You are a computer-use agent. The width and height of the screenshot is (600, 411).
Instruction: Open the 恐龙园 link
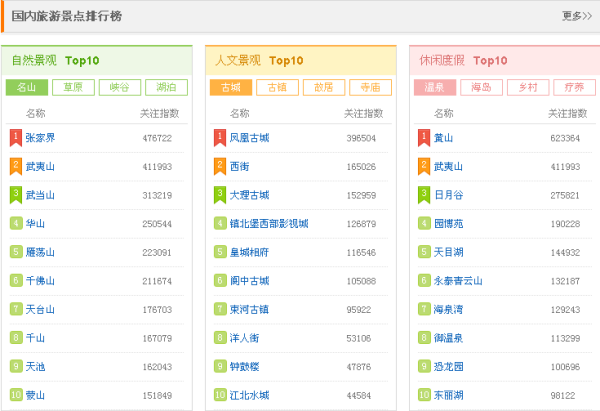pos(448,367)
